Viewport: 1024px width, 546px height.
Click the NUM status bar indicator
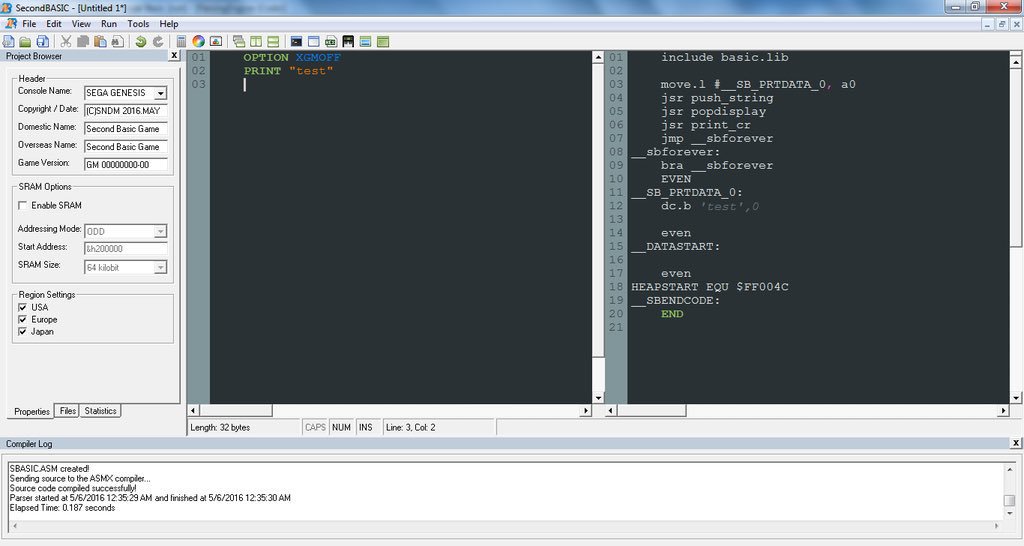click(342, 427)
